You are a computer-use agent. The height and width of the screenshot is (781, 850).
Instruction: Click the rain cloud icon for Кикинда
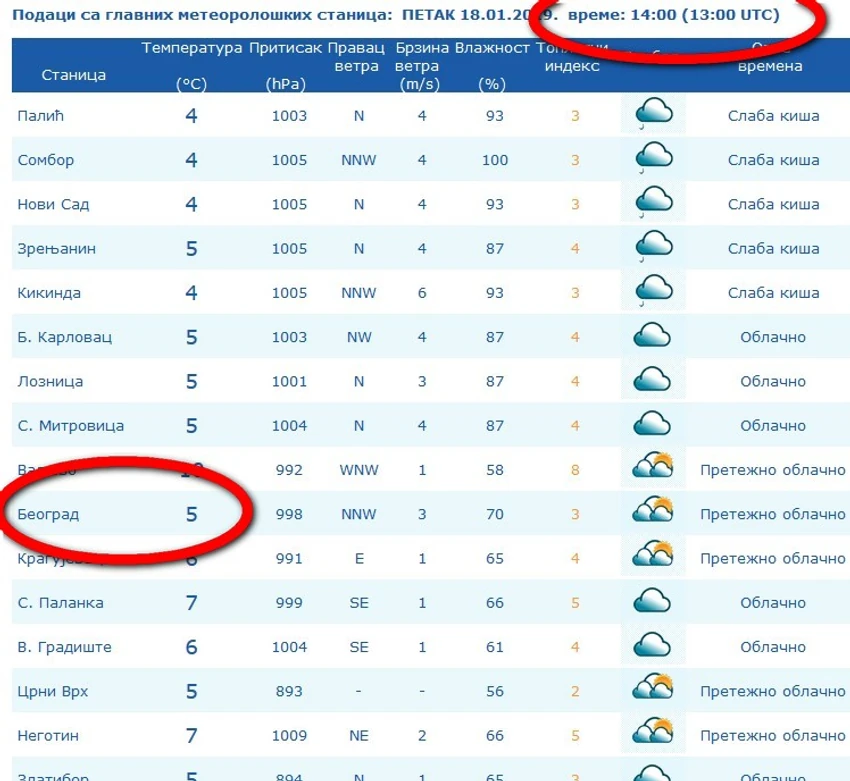pos(653,291)
